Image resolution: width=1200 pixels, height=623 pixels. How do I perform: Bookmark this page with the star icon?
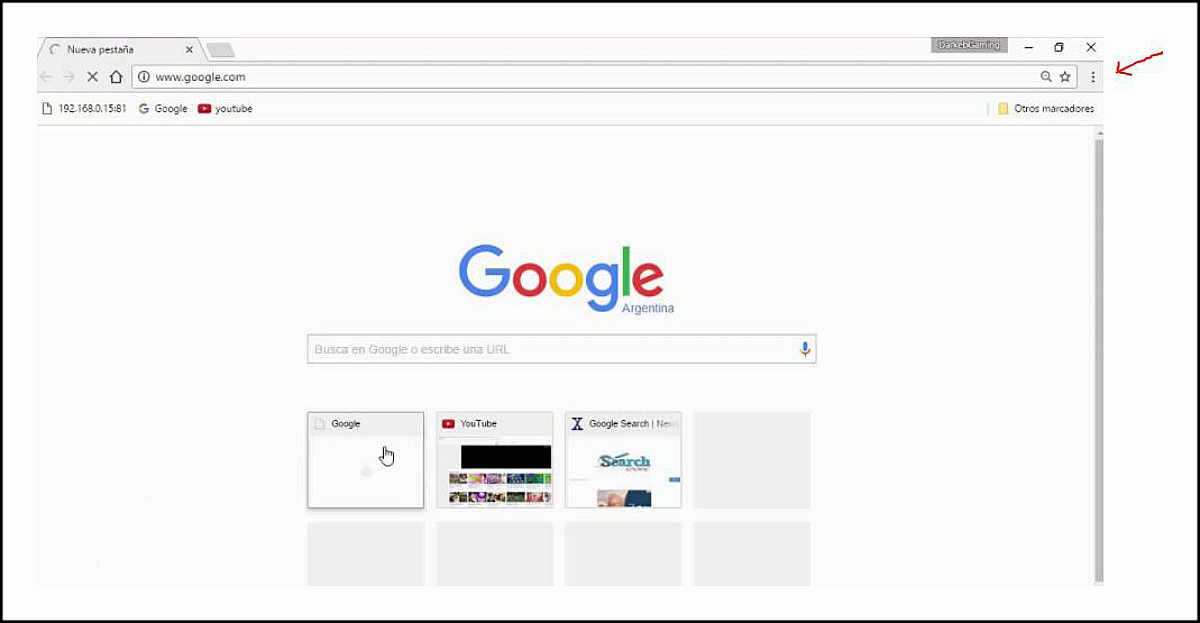(1065, 77)
